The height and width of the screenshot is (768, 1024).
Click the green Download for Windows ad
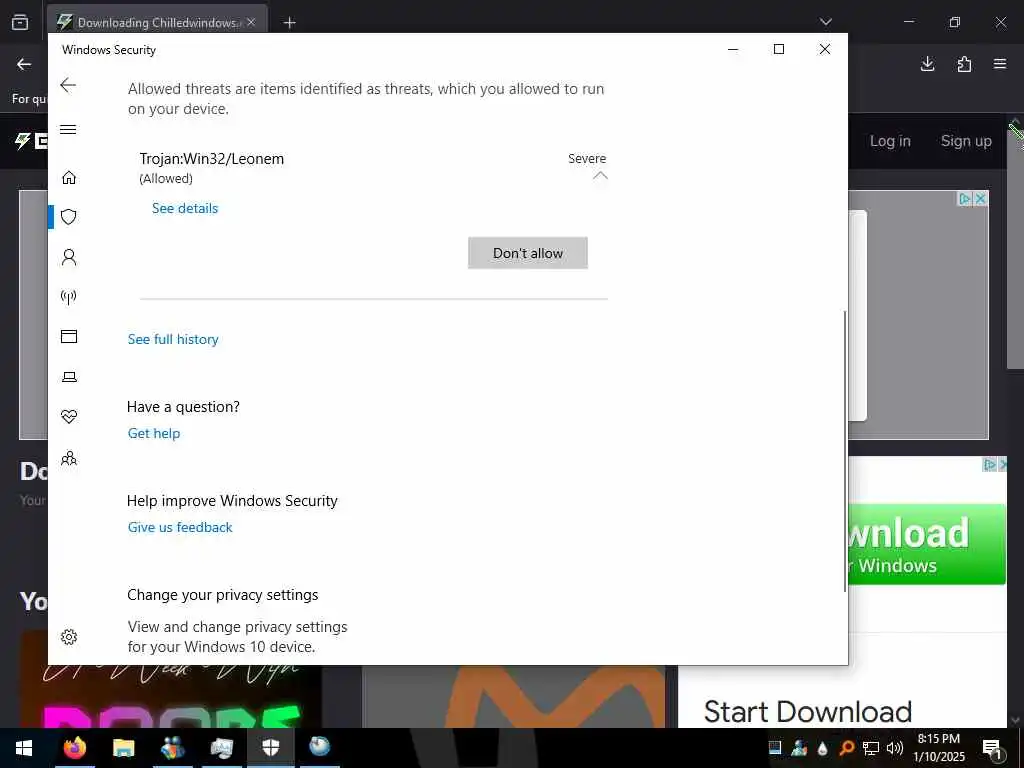(927, 544)
